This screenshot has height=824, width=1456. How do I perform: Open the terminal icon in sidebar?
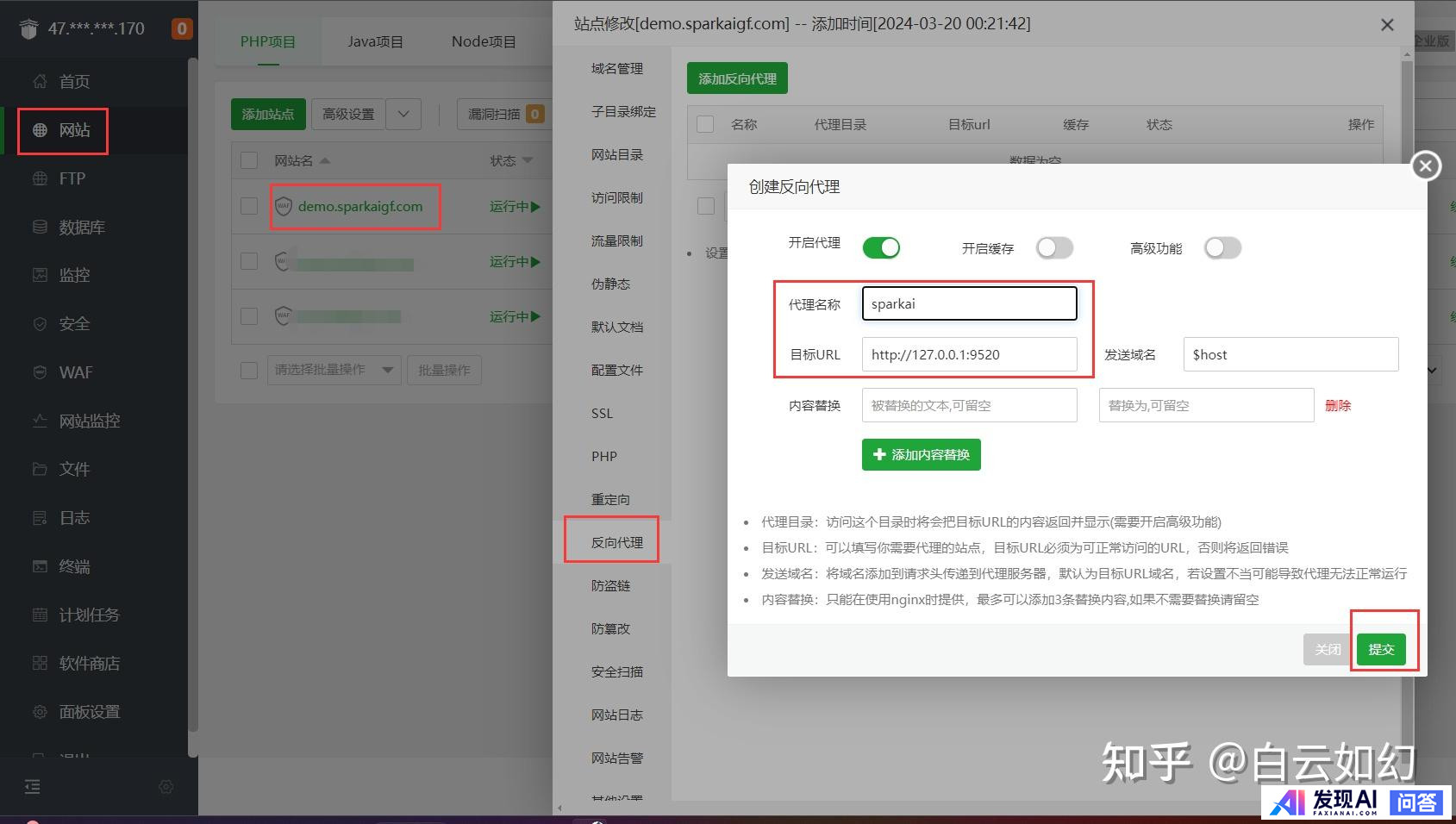tap(40, 566)
